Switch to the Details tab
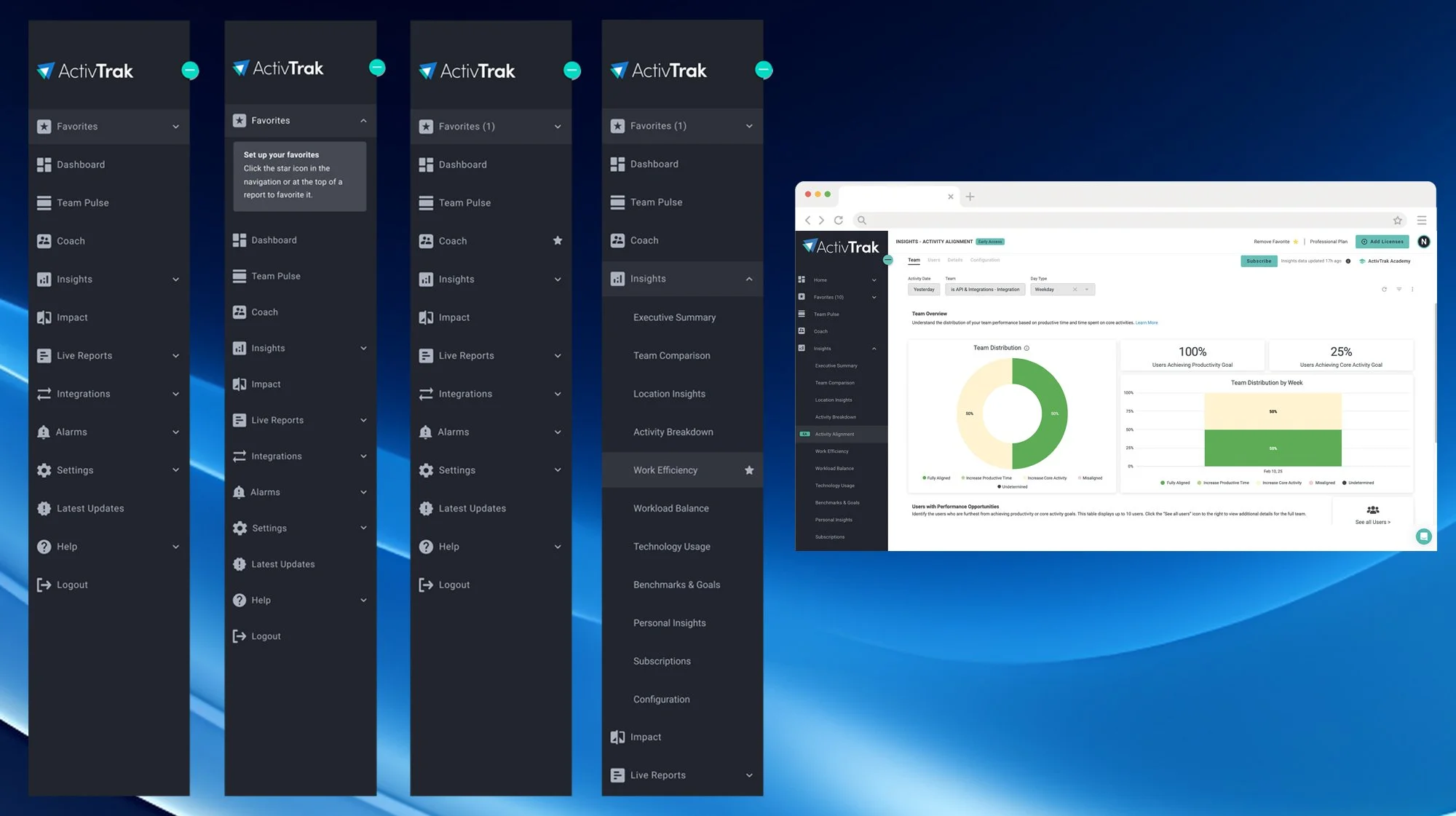The width and height of the screenshot is (1456, 816). point(954,260)
